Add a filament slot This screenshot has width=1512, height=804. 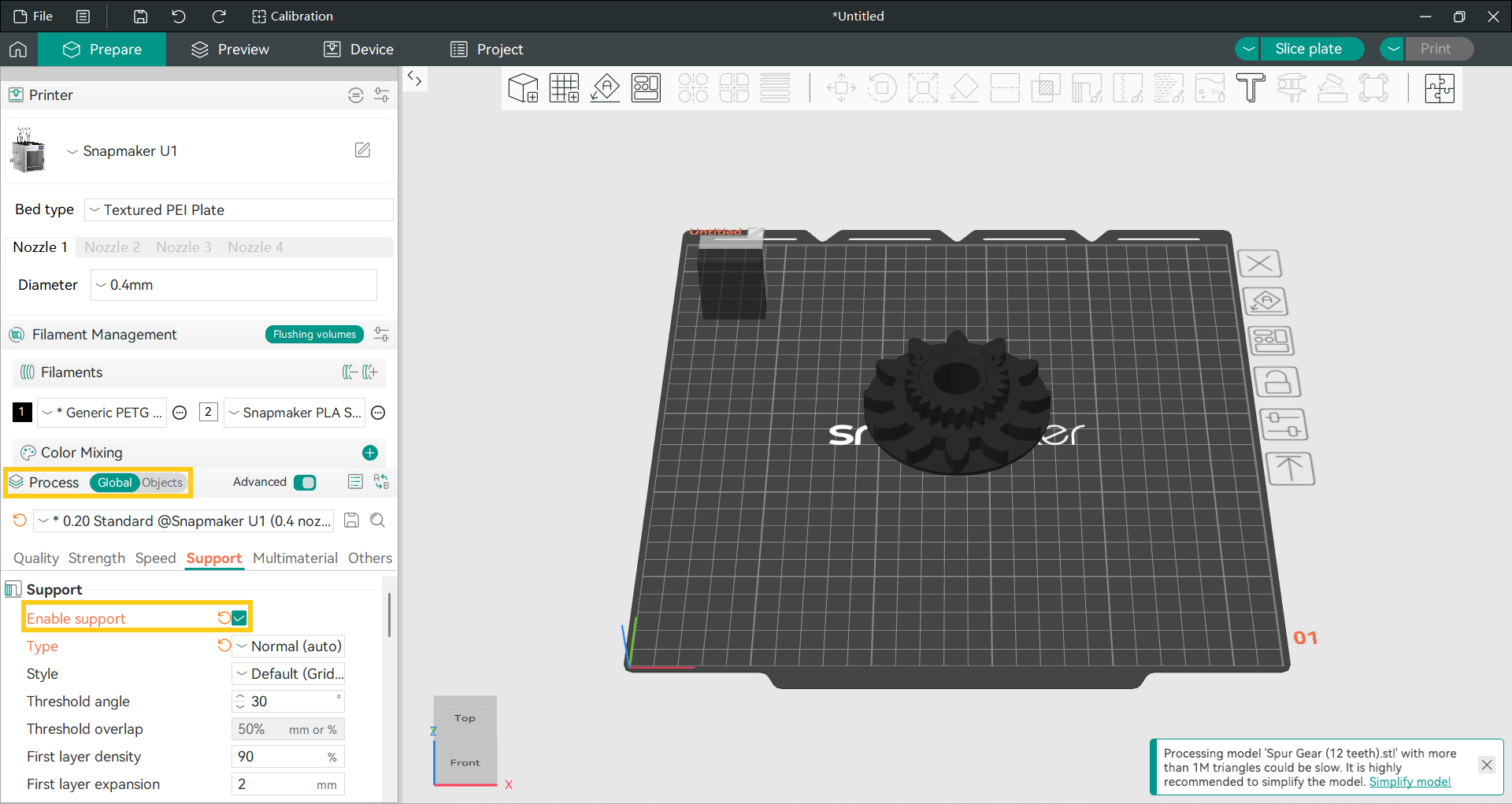(x=371, y=372)
